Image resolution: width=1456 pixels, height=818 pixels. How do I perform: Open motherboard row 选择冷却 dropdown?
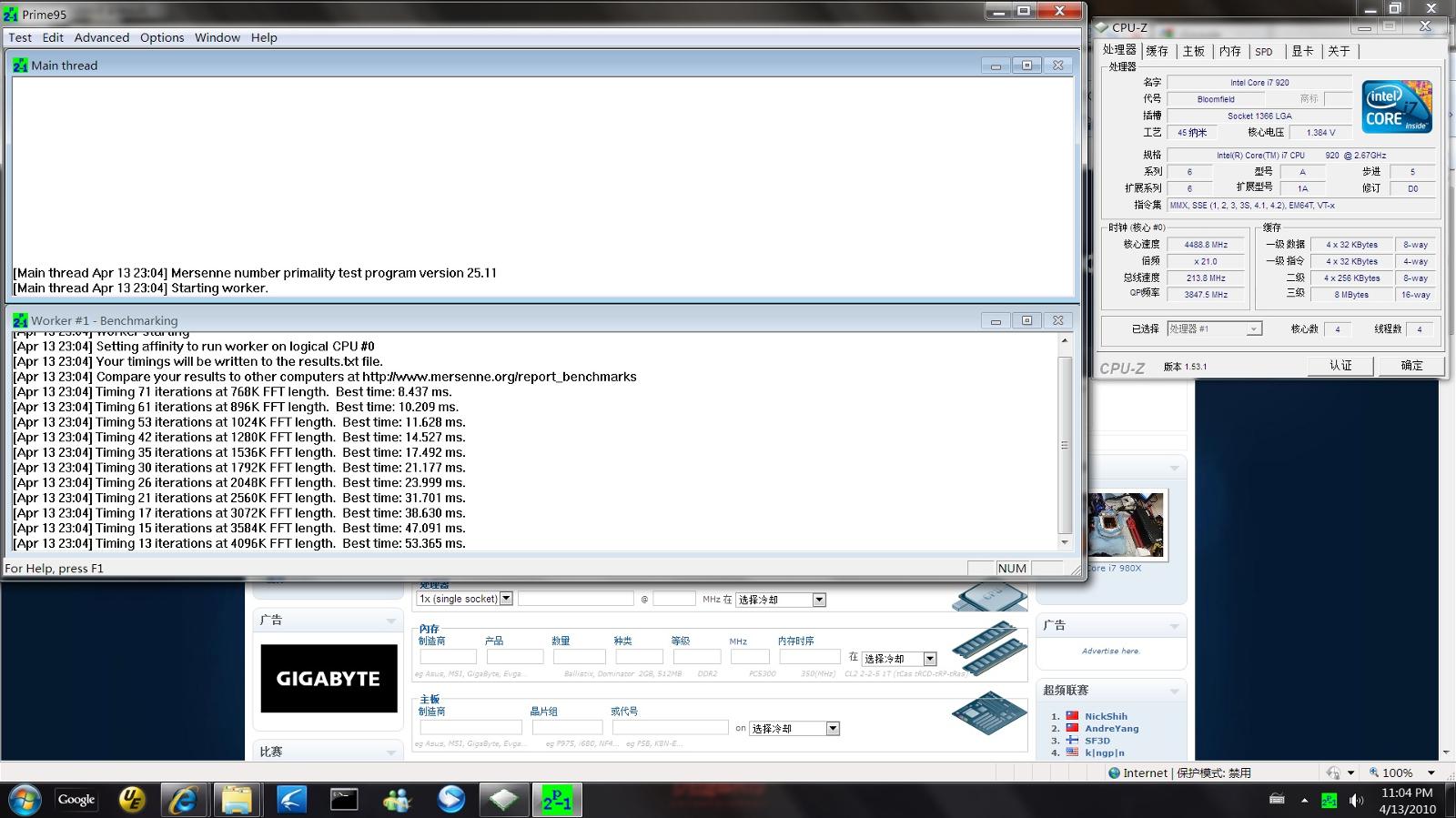pyautogui.click(x=794, y=728)
